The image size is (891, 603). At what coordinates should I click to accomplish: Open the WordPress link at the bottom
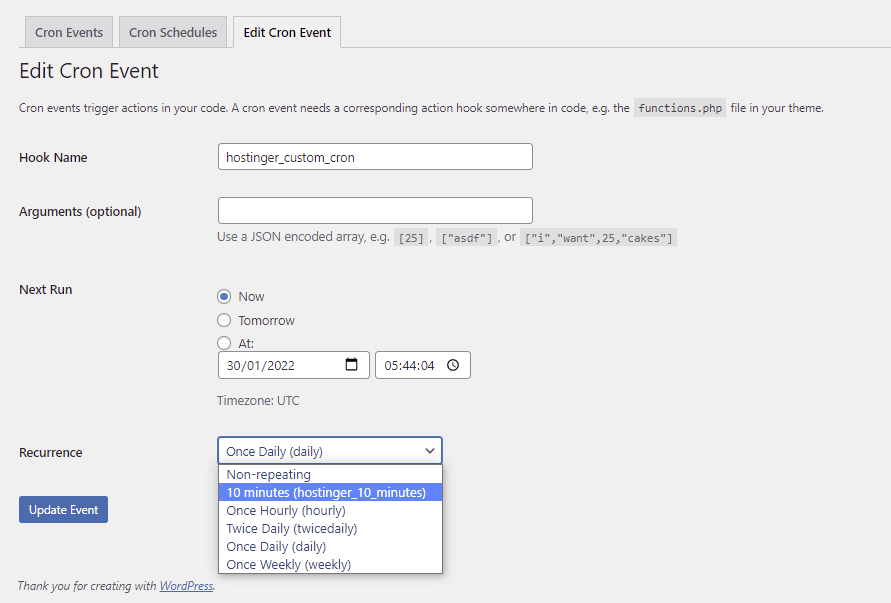[186, 586]
